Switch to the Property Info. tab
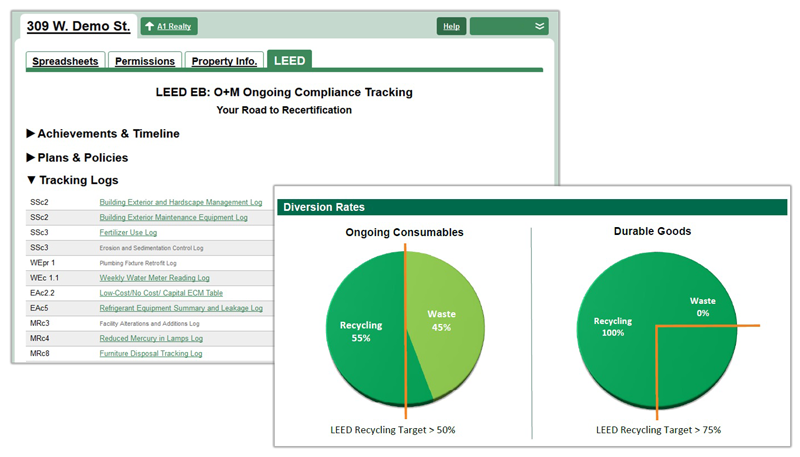Screen dimensions: 800x457 point(224,61)
